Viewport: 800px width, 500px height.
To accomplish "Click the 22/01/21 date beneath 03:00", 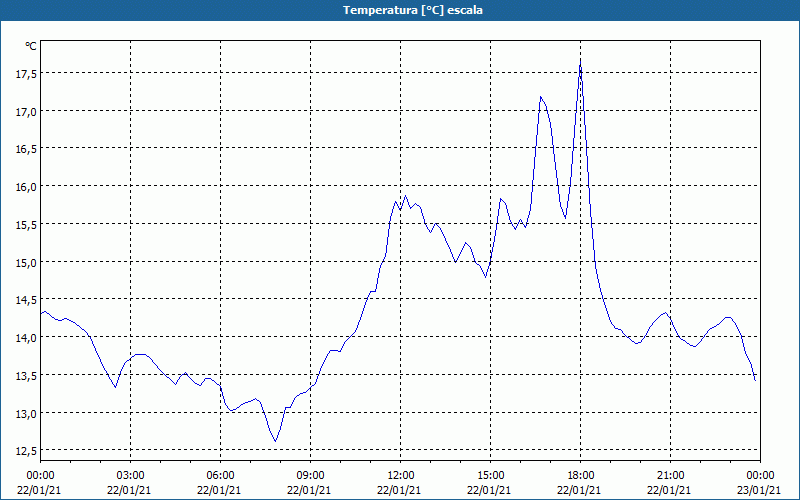I will 129,490.
